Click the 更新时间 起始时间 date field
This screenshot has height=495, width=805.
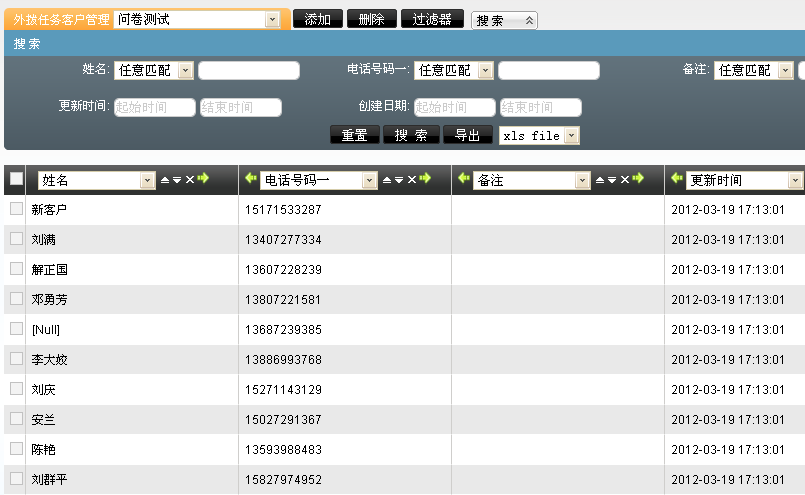[154, 107]
